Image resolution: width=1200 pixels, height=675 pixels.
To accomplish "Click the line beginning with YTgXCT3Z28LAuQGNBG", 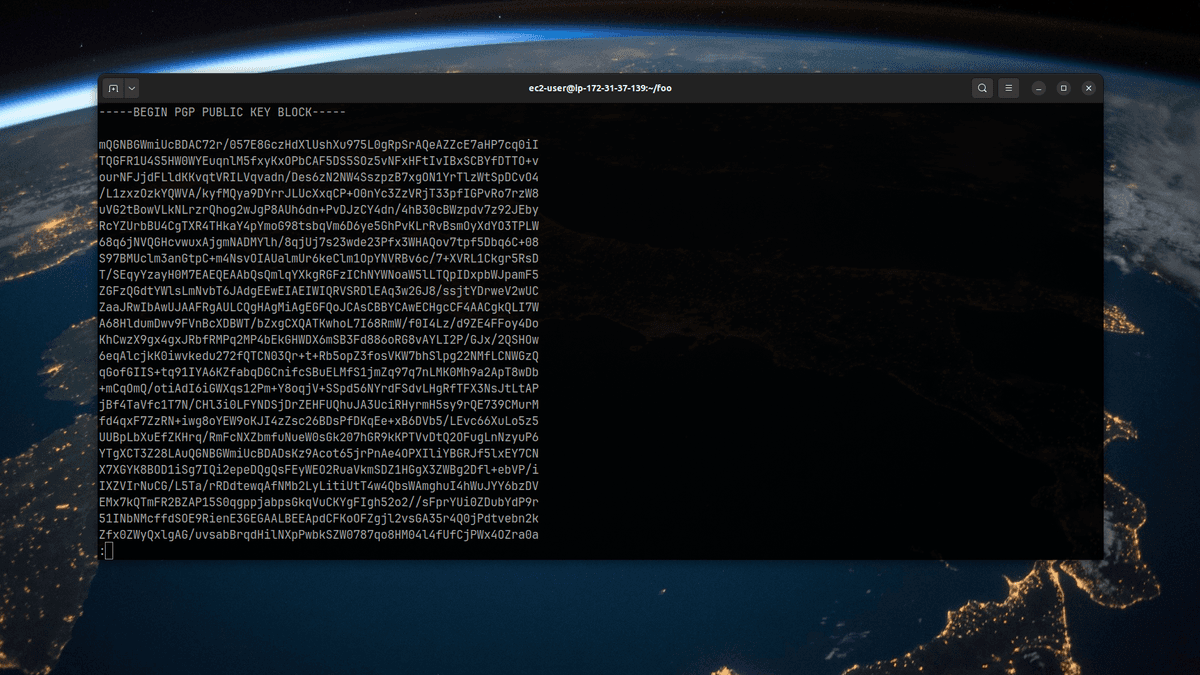I will coord(318,453).
